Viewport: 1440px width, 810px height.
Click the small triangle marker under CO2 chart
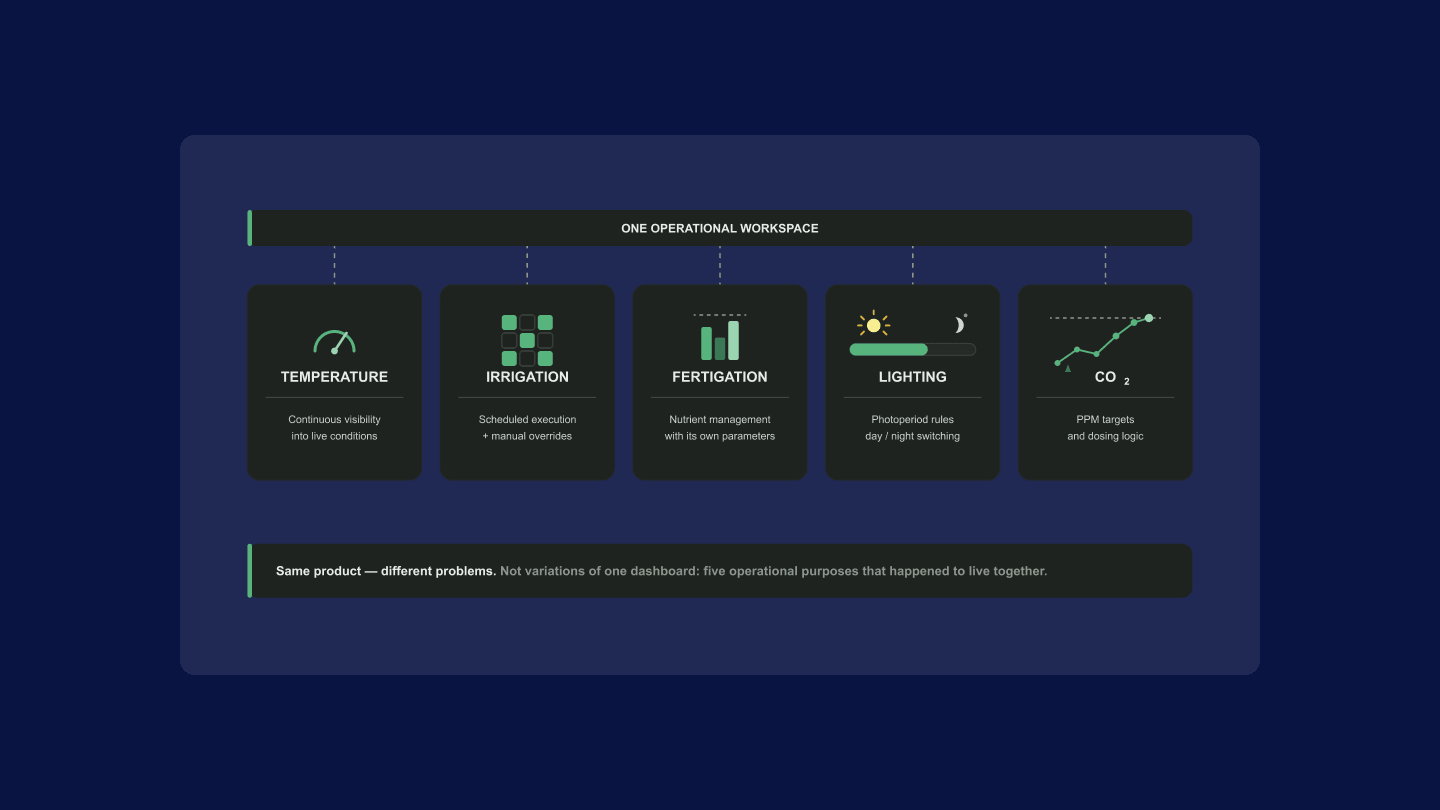click(1068, 368)
